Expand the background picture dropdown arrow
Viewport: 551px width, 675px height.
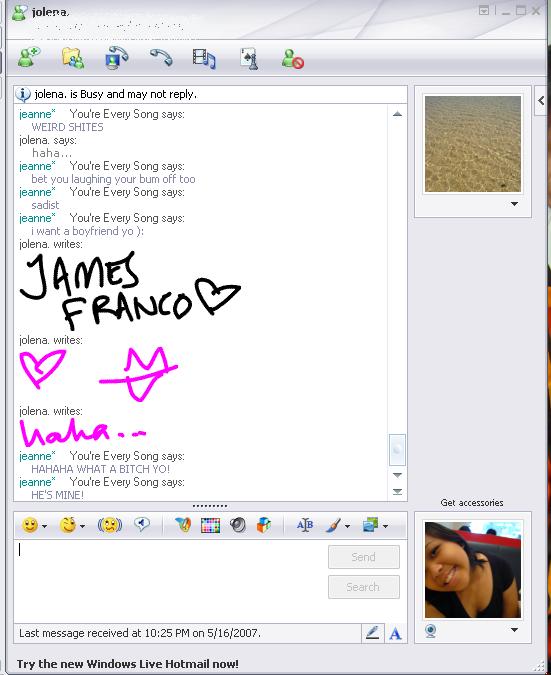click(385, 526)
